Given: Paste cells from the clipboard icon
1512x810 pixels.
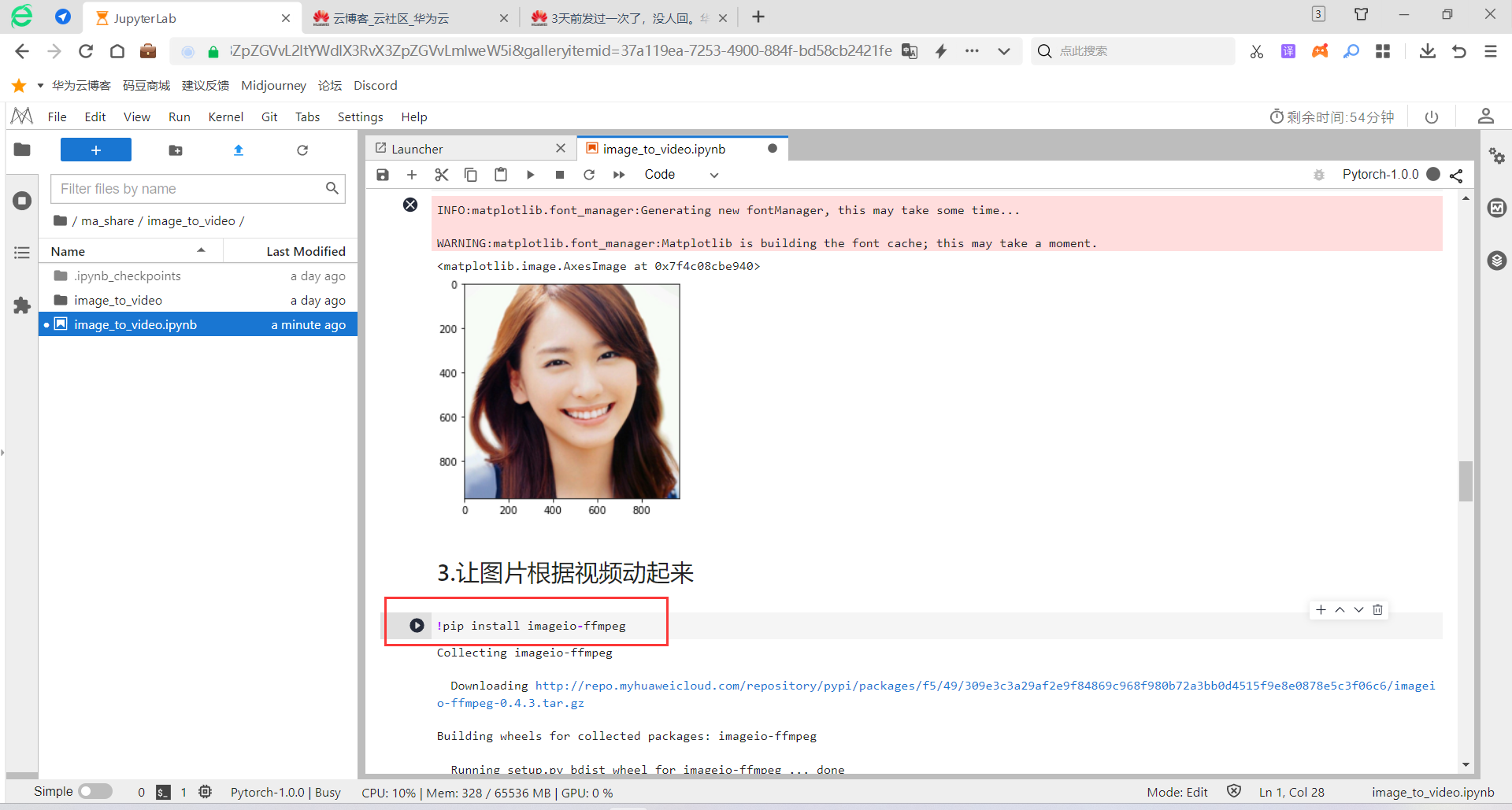Looking at the screenshot, I should [501, 175].
